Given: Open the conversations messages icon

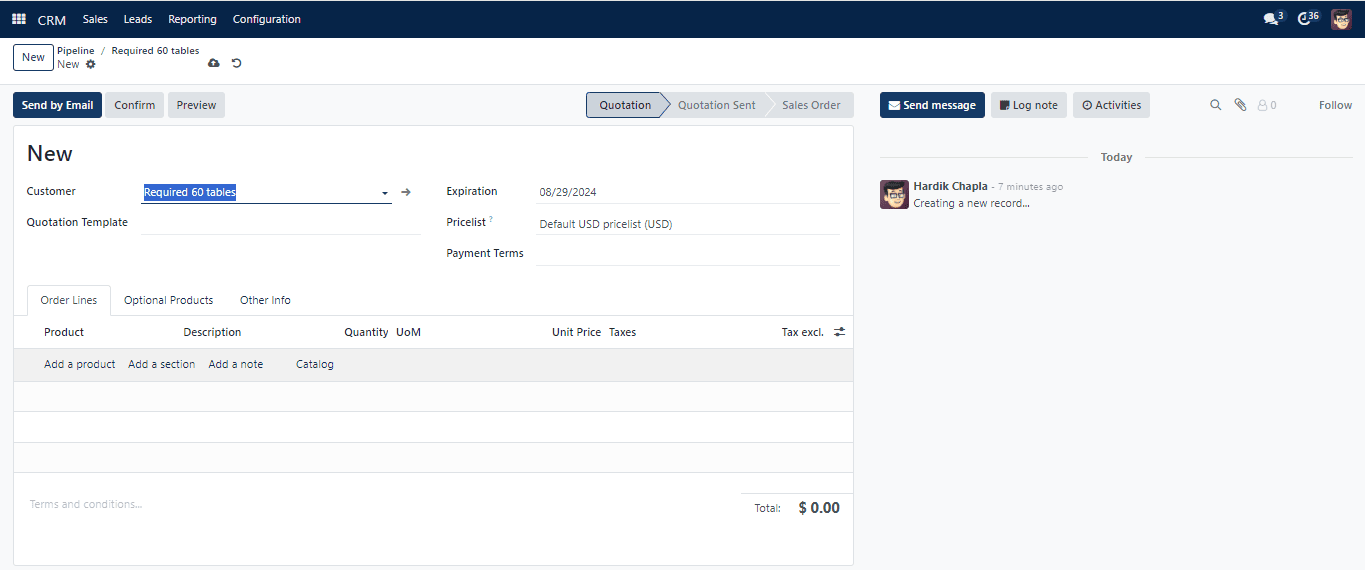Looking at the screenshot, I should 1271,19.
